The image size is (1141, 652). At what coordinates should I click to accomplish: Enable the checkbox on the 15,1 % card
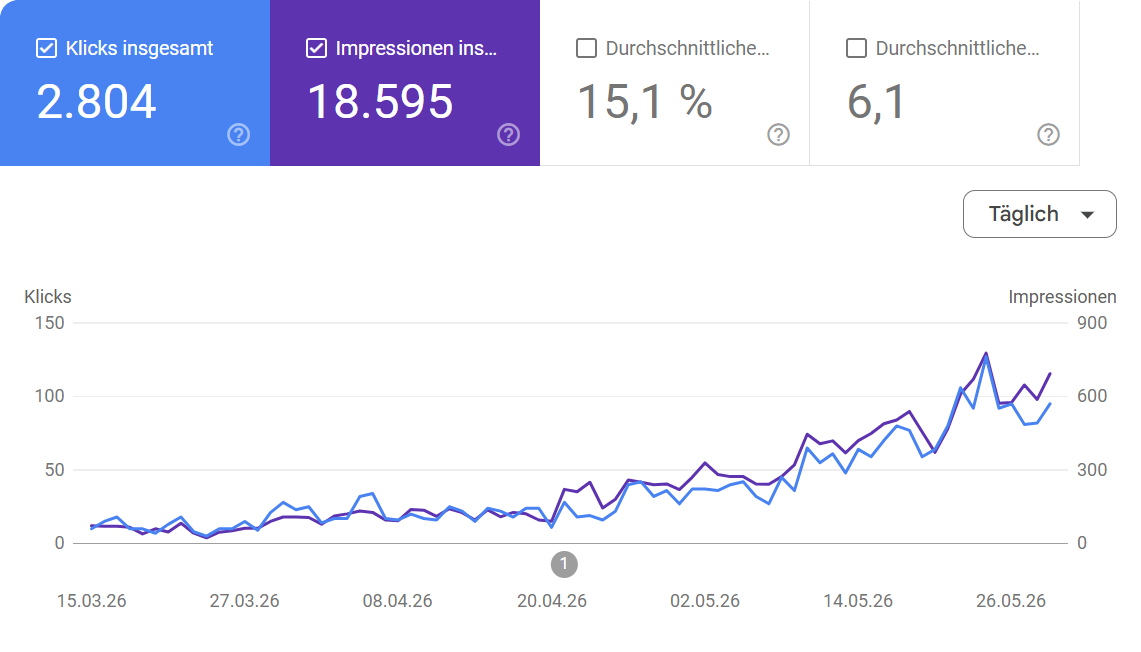click(x=587, y=49)
